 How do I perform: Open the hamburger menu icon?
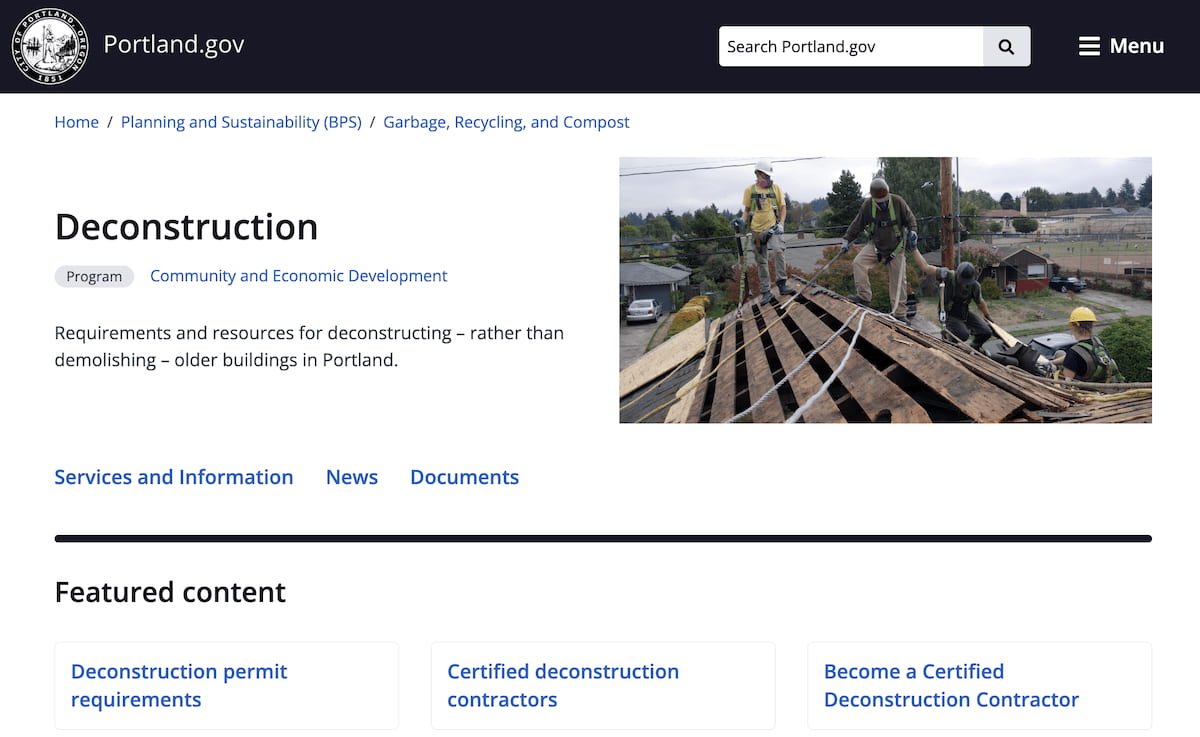pos(1089,46)
